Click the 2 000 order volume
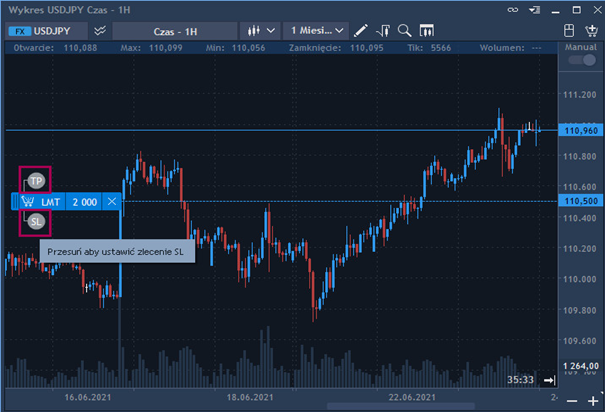Image resolution: width=605 pixels, height=412 pixels. pyautogui.click(x=84, y=201)
